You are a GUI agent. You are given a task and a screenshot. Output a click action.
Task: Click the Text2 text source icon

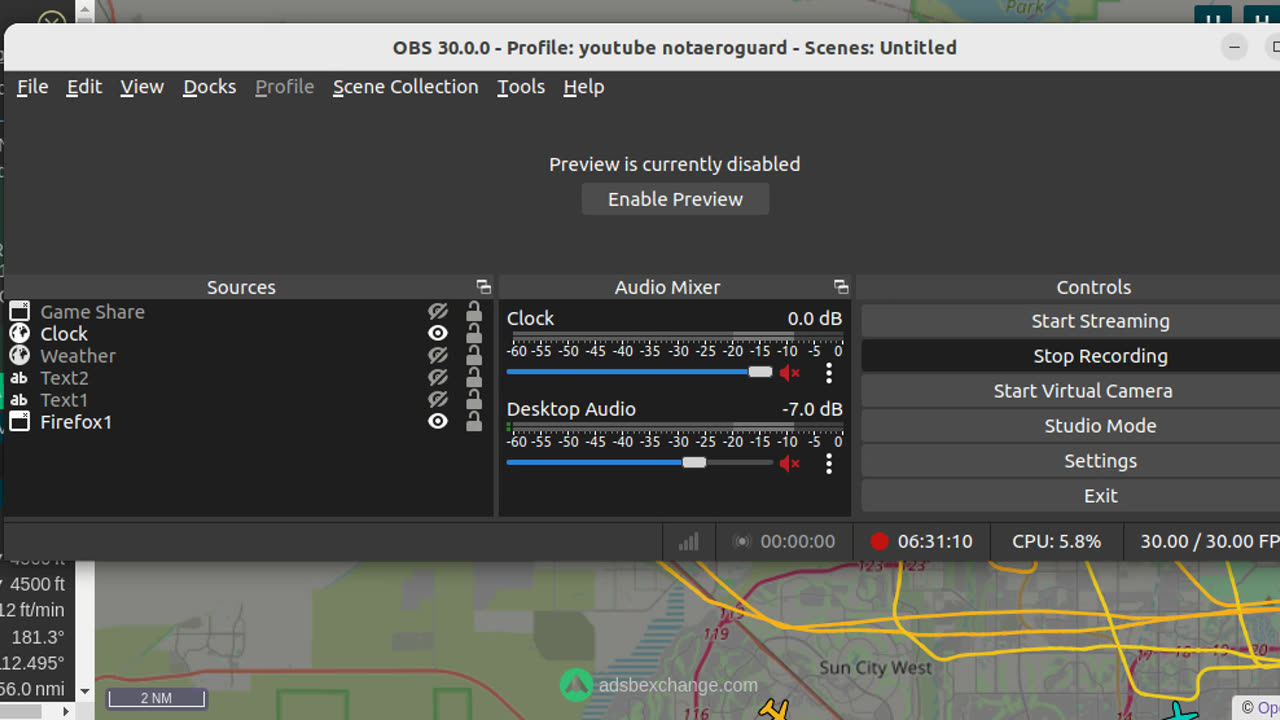pos(19,378)
